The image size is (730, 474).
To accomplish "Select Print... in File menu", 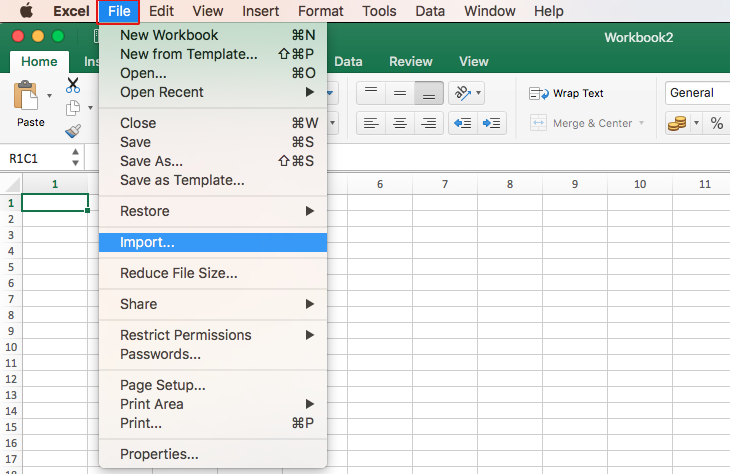I will pos(213,423).
